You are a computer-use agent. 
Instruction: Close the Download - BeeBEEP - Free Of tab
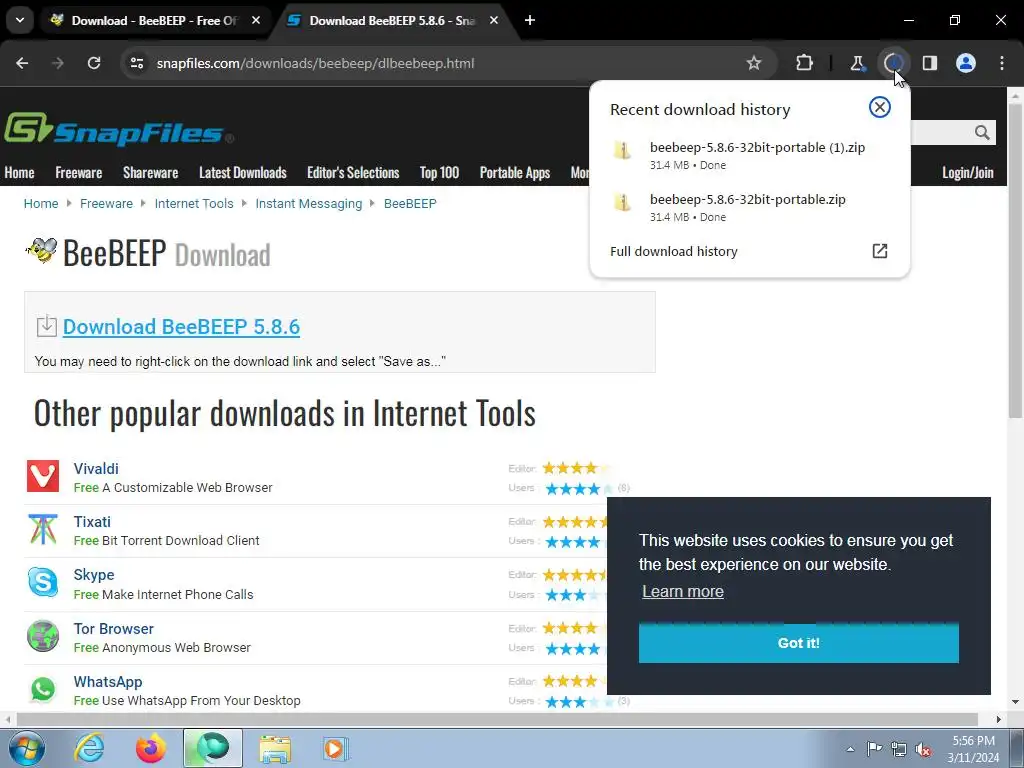pyautogui.click(x=256, y=21)
